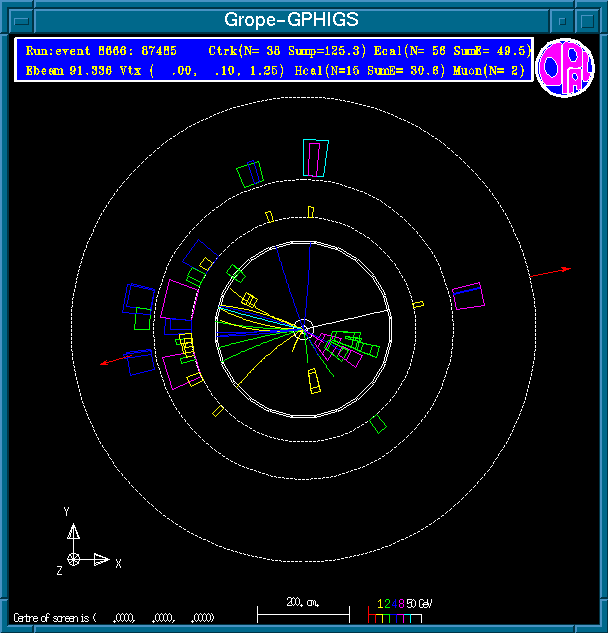608x633 pixels.
Task: Click the central vertex circle of the event
Action: 304,328
